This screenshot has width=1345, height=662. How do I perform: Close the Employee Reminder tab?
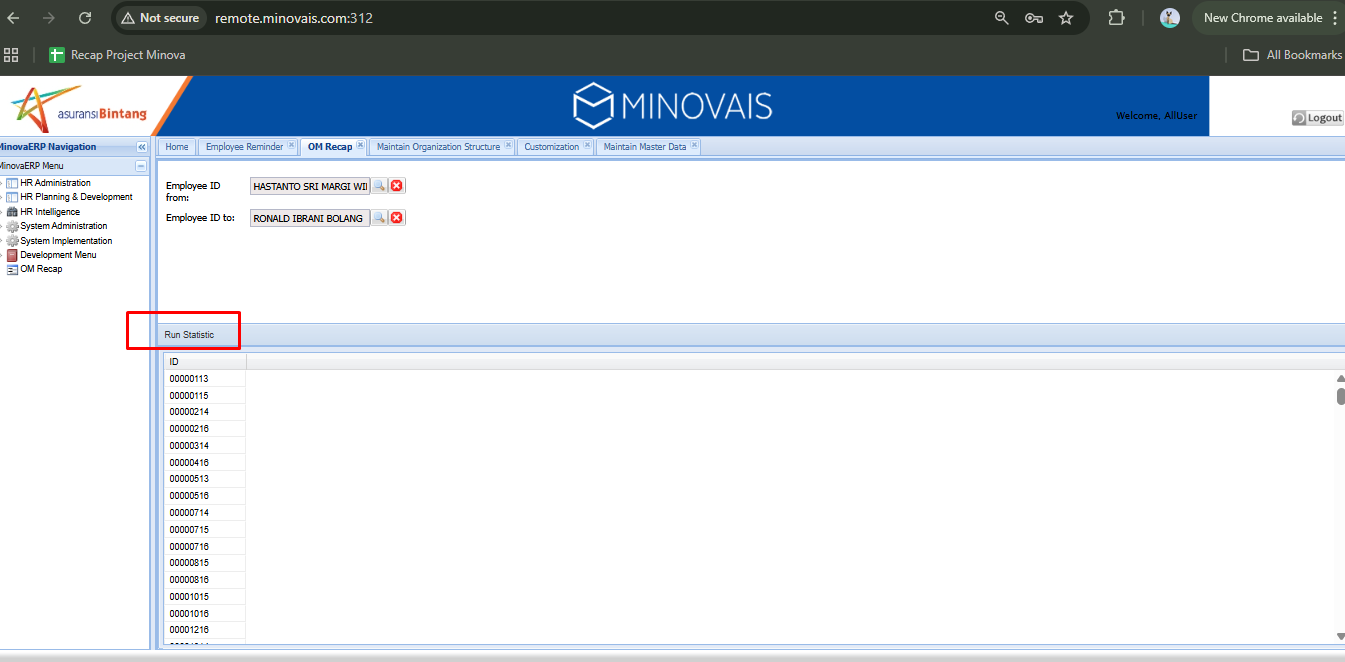point(291,146)
